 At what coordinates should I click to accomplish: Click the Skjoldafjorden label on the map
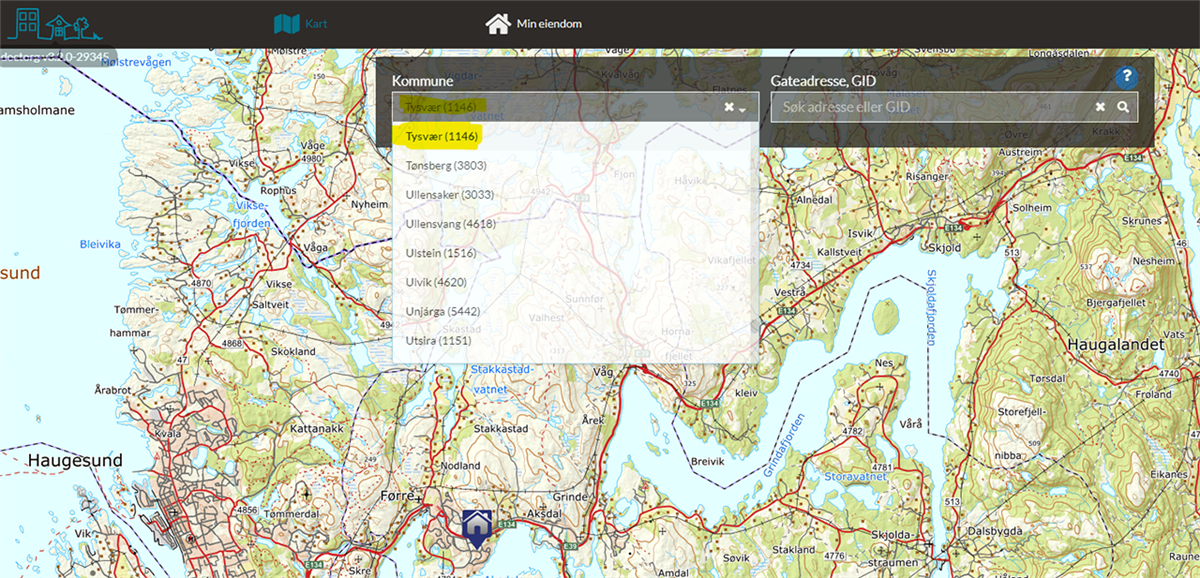point(931,307)
